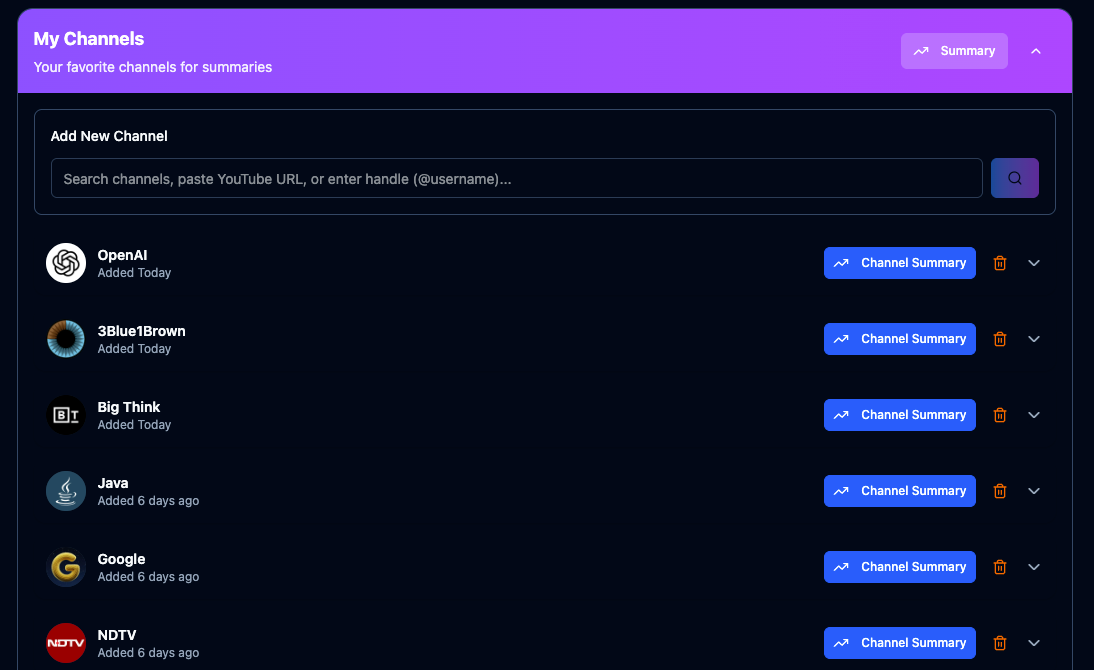Remove the Google channel via trash icon

999,567
